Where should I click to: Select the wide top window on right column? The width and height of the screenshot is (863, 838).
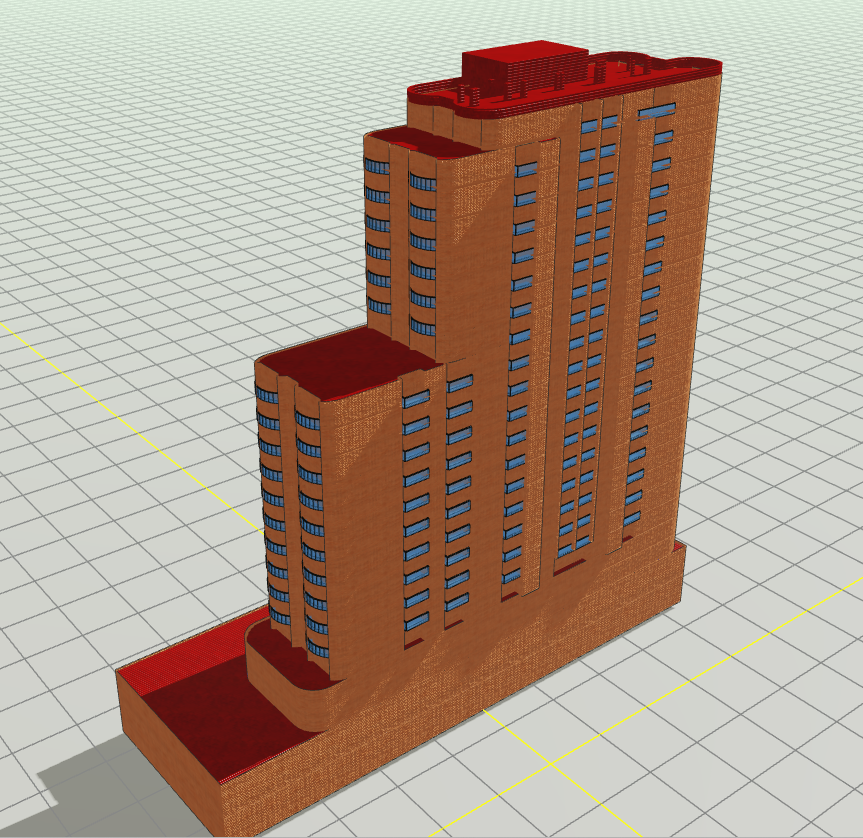(x=656, y=110)
